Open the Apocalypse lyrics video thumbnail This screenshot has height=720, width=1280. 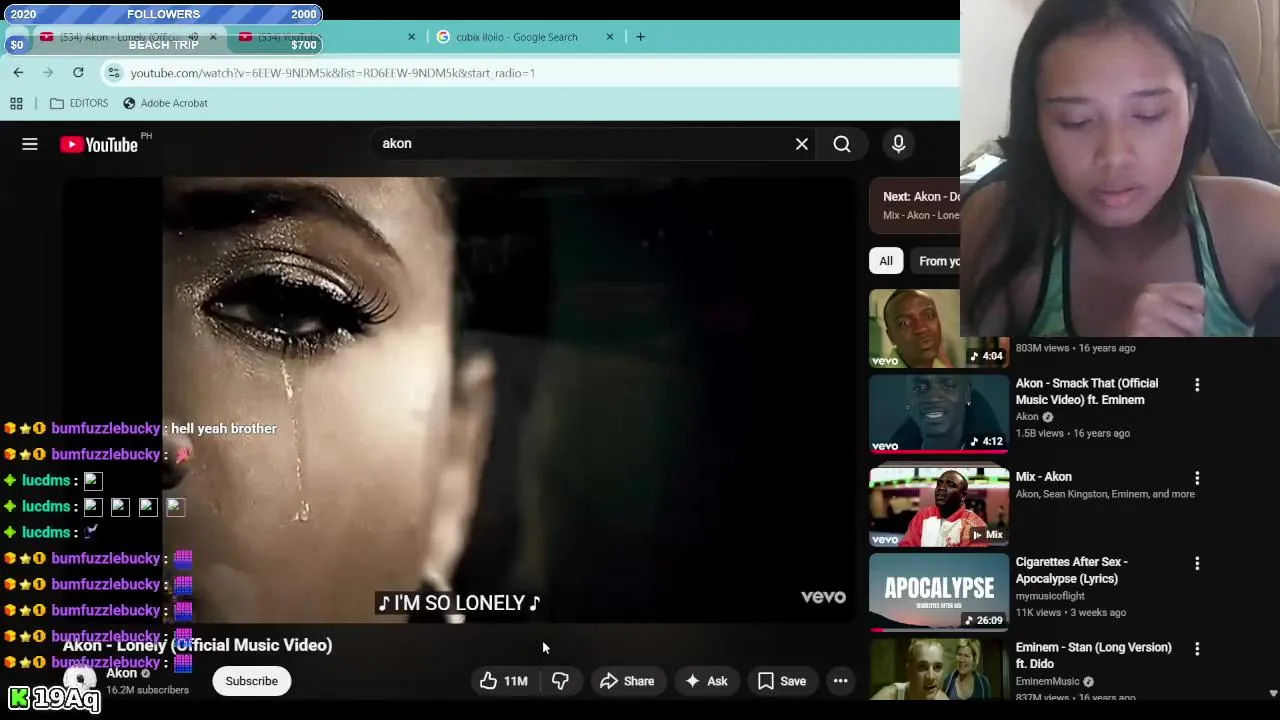939,592
